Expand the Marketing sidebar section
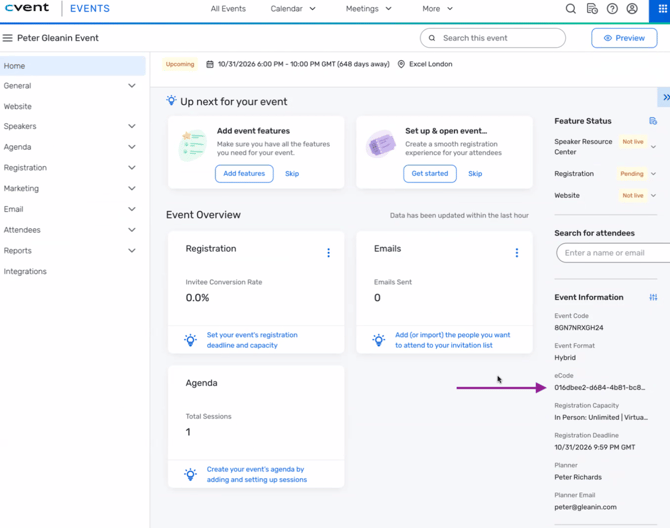The image size is (670, 528). point(131,189)
